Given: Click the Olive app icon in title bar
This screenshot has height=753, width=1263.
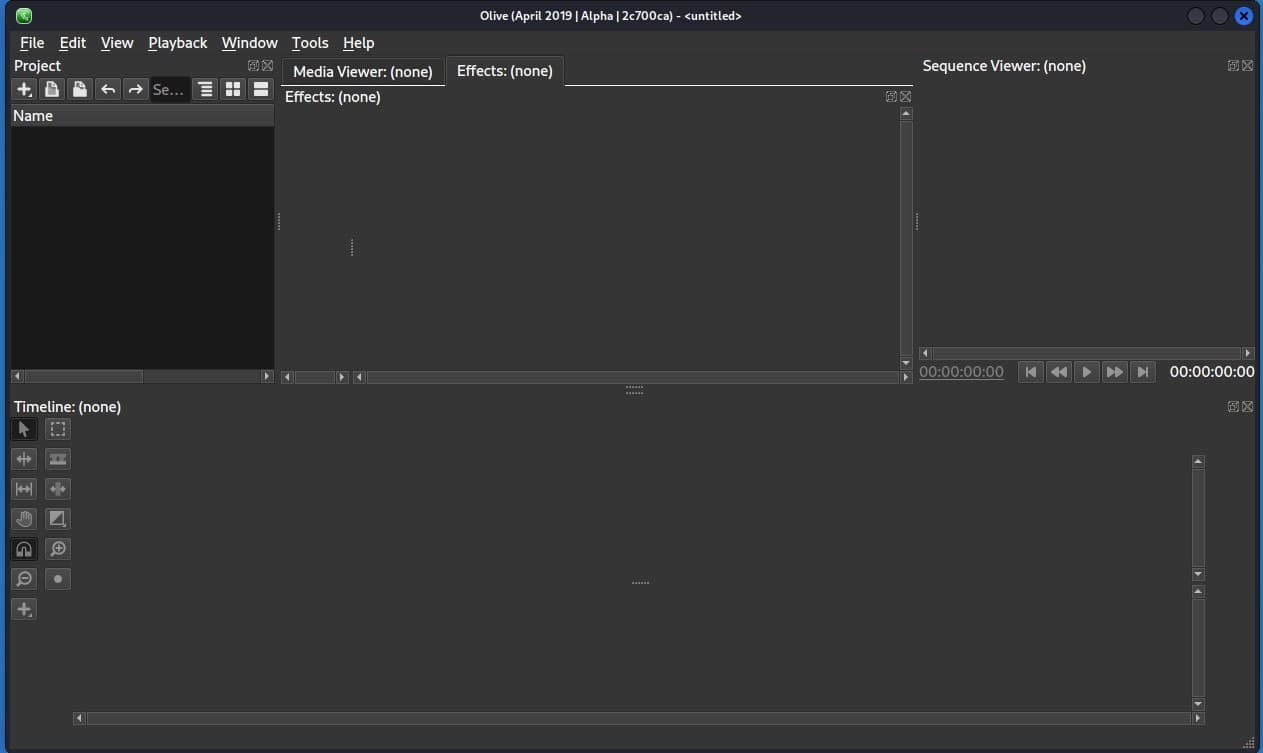Looking at the screenshot, I should [24, 16].
